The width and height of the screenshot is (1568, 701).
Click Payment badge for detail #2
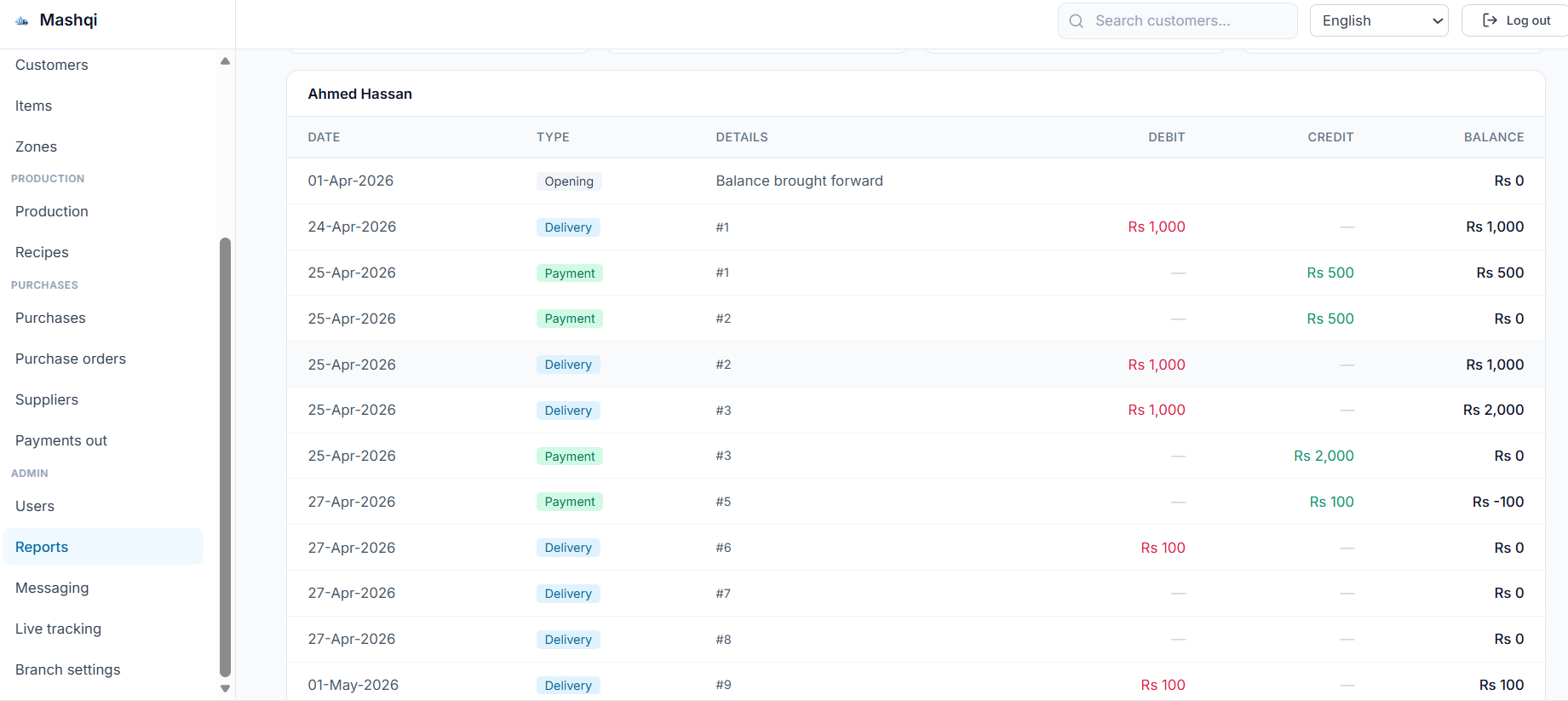[570, 319]
